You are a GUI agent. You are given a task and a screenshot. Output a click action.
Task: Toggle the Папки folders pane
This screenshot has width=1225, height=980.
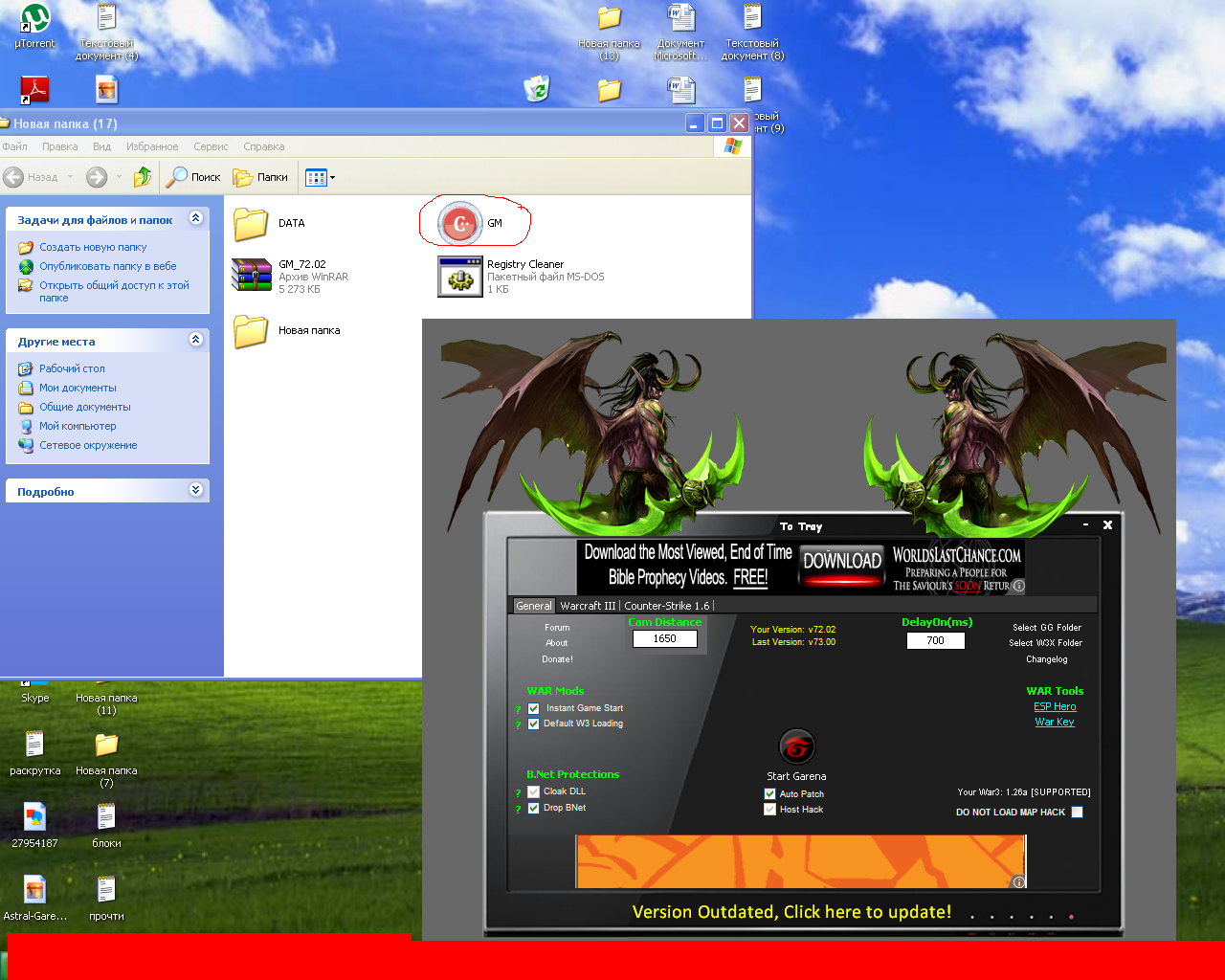coord(260,177)
